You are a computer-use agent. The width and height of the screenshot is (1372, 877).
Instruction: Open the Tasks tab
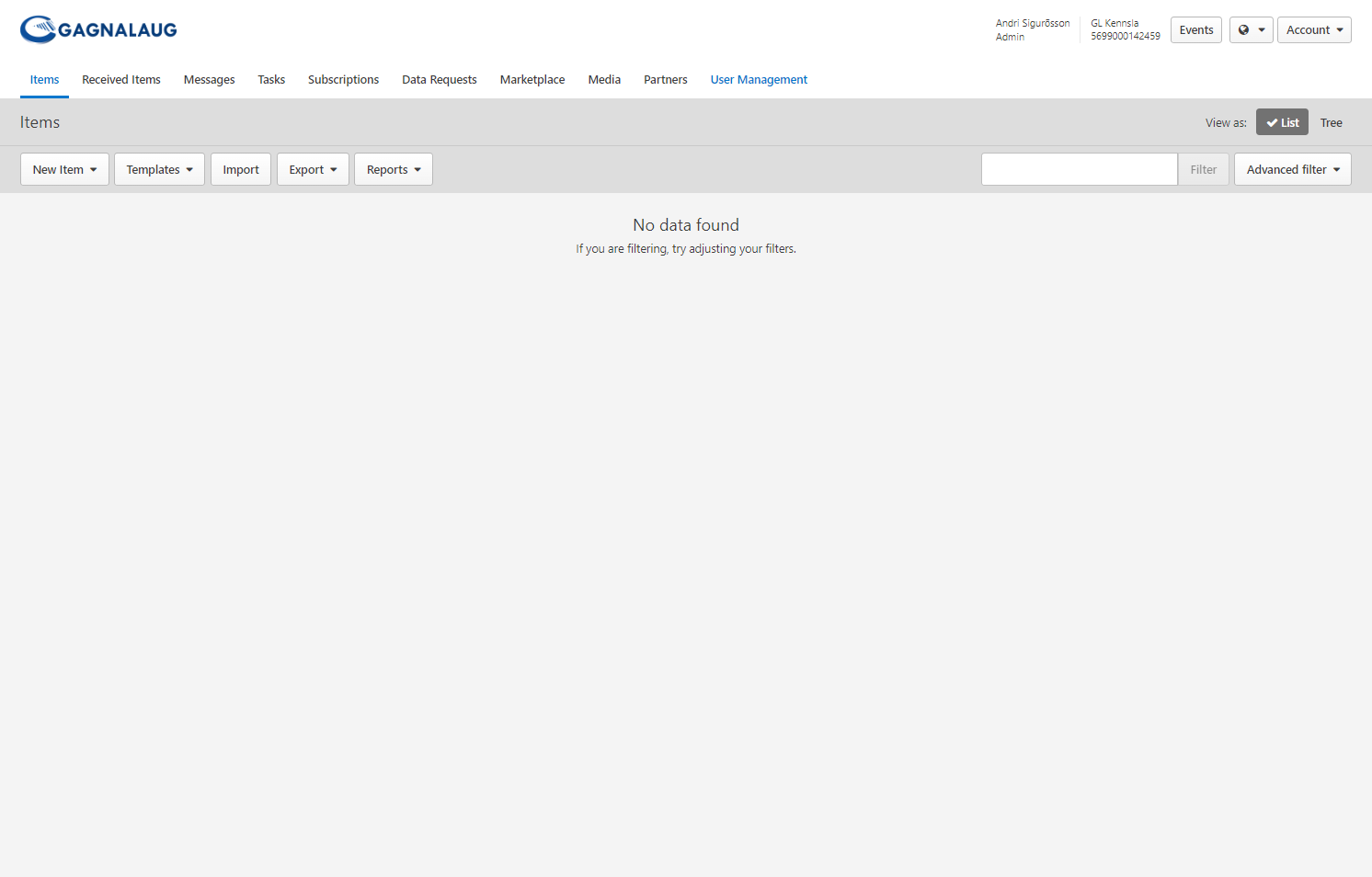coord(271,80)
